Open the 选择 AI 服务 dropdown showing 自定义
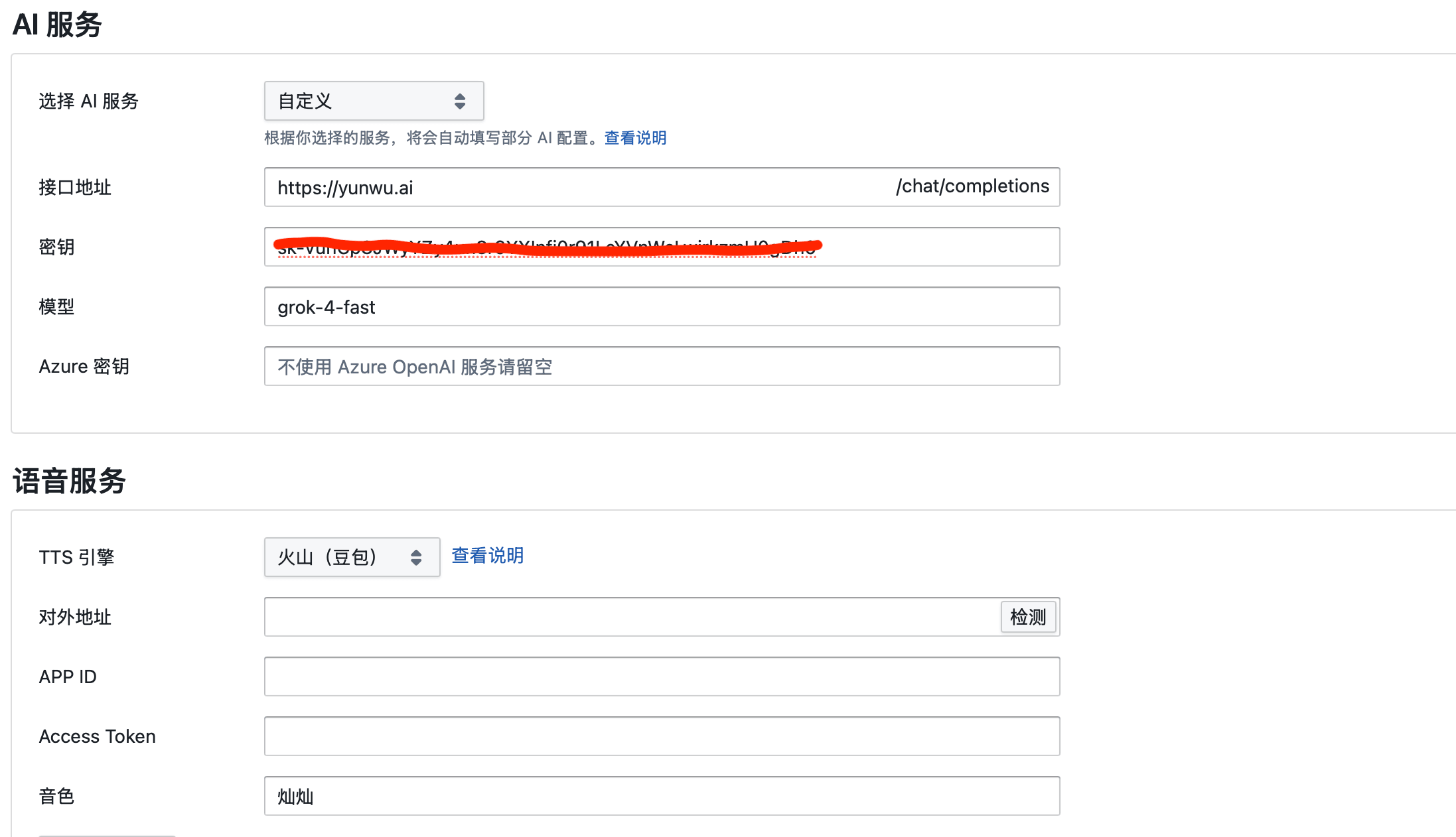1456x837 pixels. click(374, 101)
